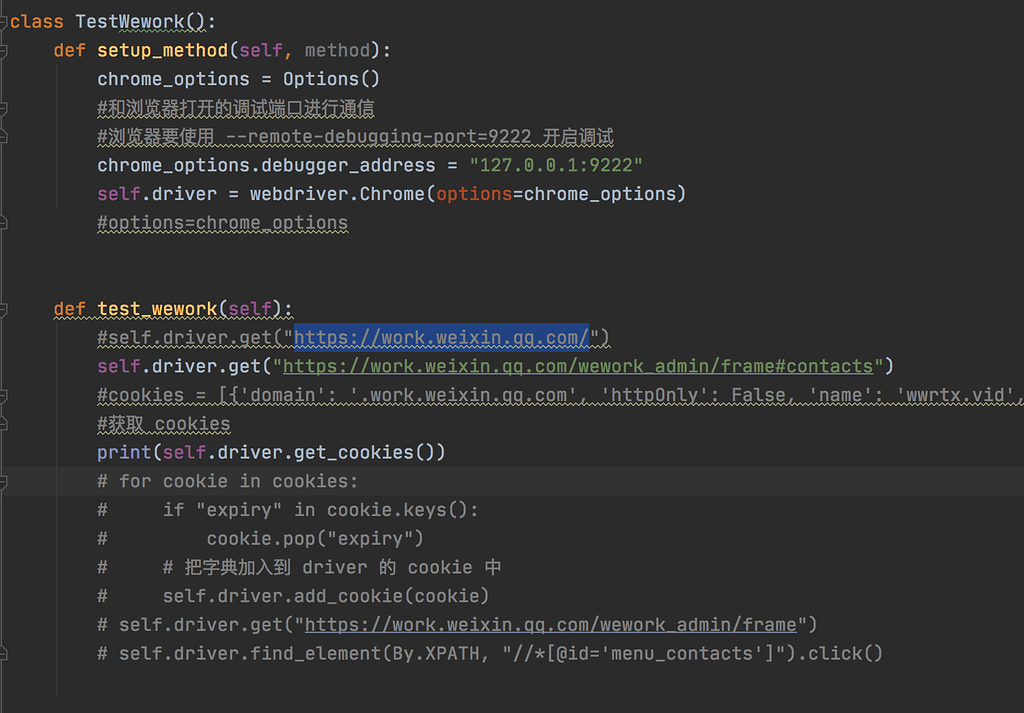Viewport: 1024px width, 713px height.
Task: Place cursor on the 127.0.0.1:9222 string
Action: click(556, 165)
